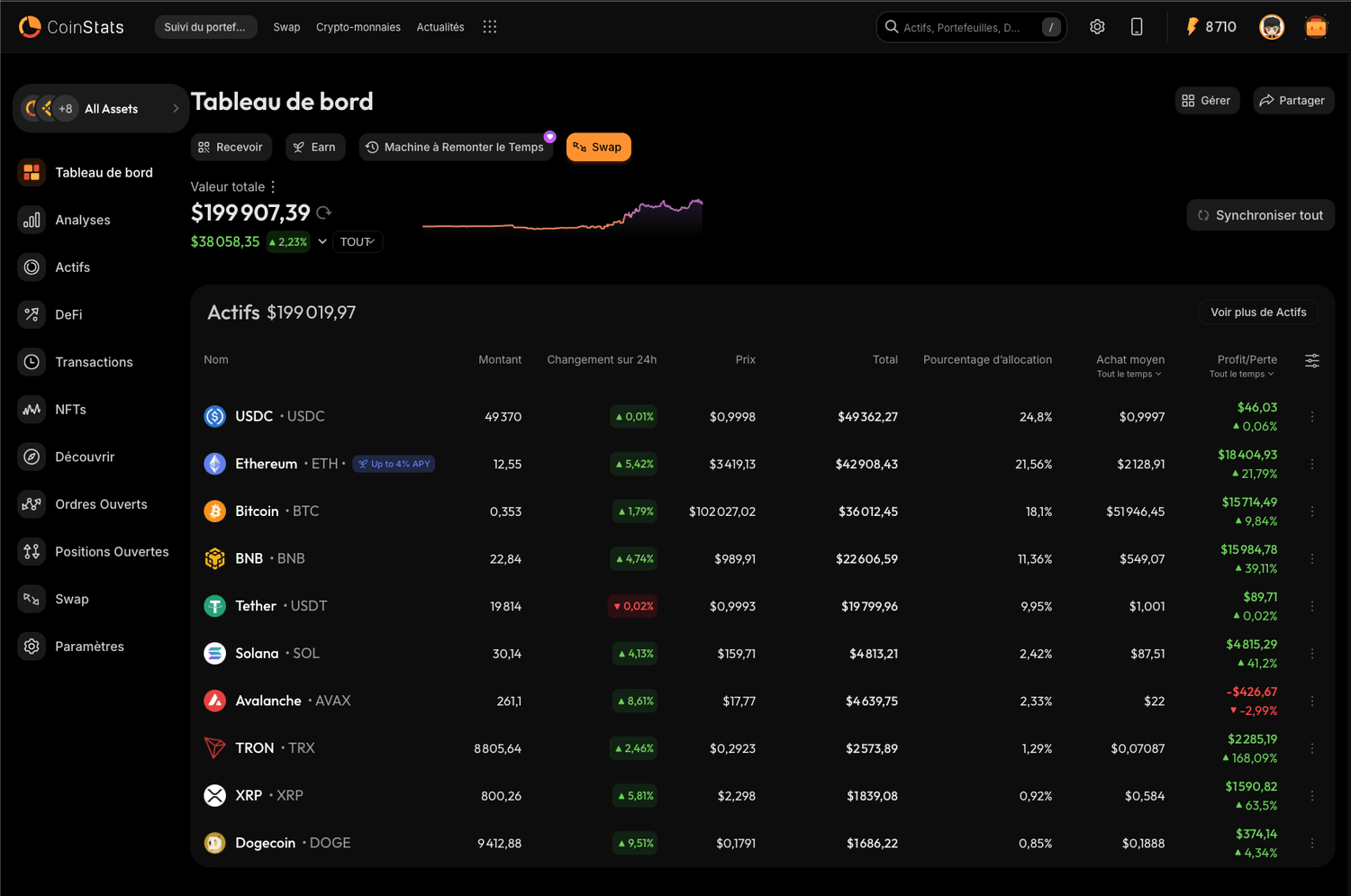Open Achat moyen time period dropdown
The width and height of the screenshot is (1351, 896).
[1129, 375]
